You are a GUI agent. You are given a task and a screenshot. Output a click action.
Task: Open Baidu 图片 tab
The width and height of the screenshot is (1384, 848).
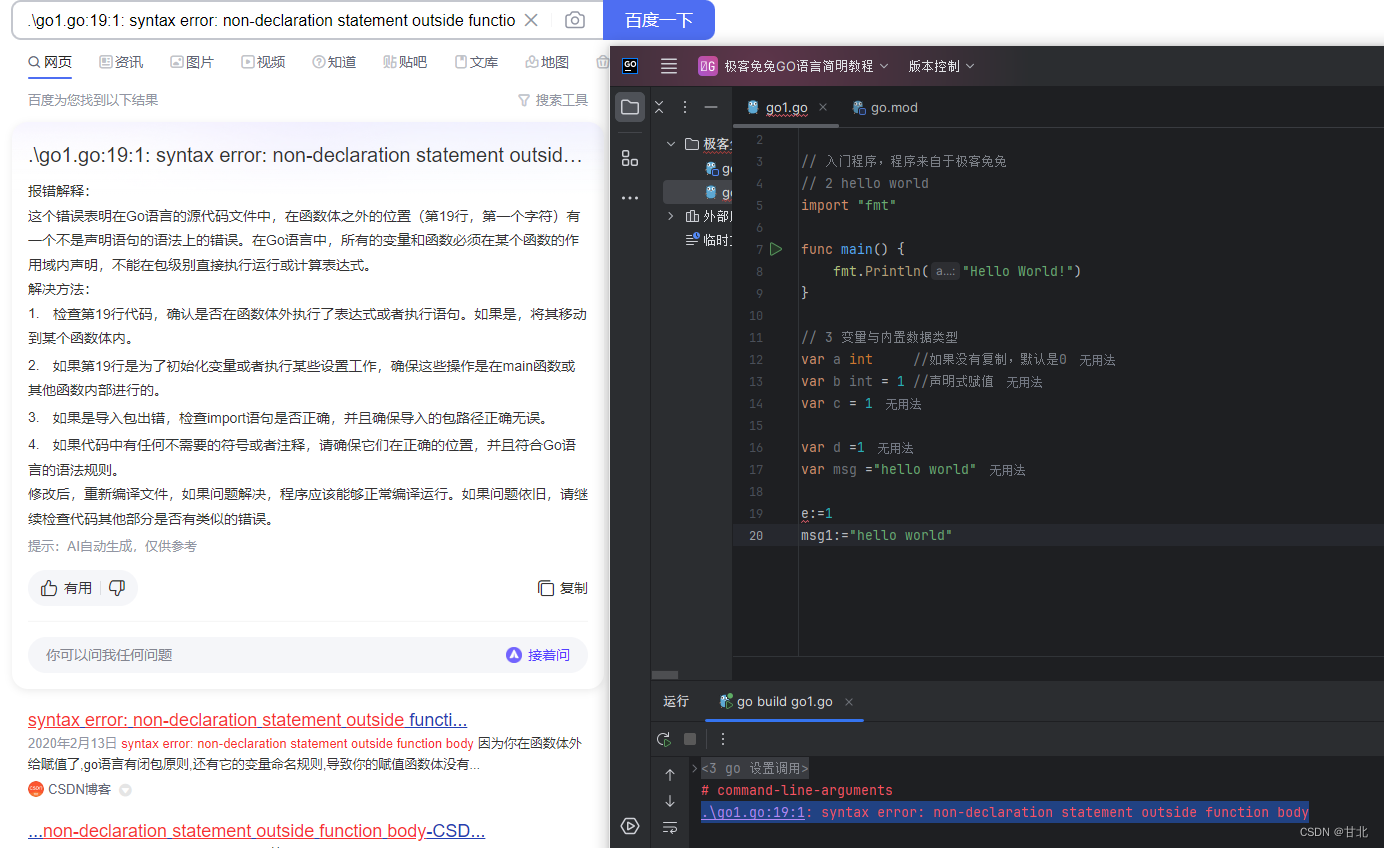tap(192, 62)
